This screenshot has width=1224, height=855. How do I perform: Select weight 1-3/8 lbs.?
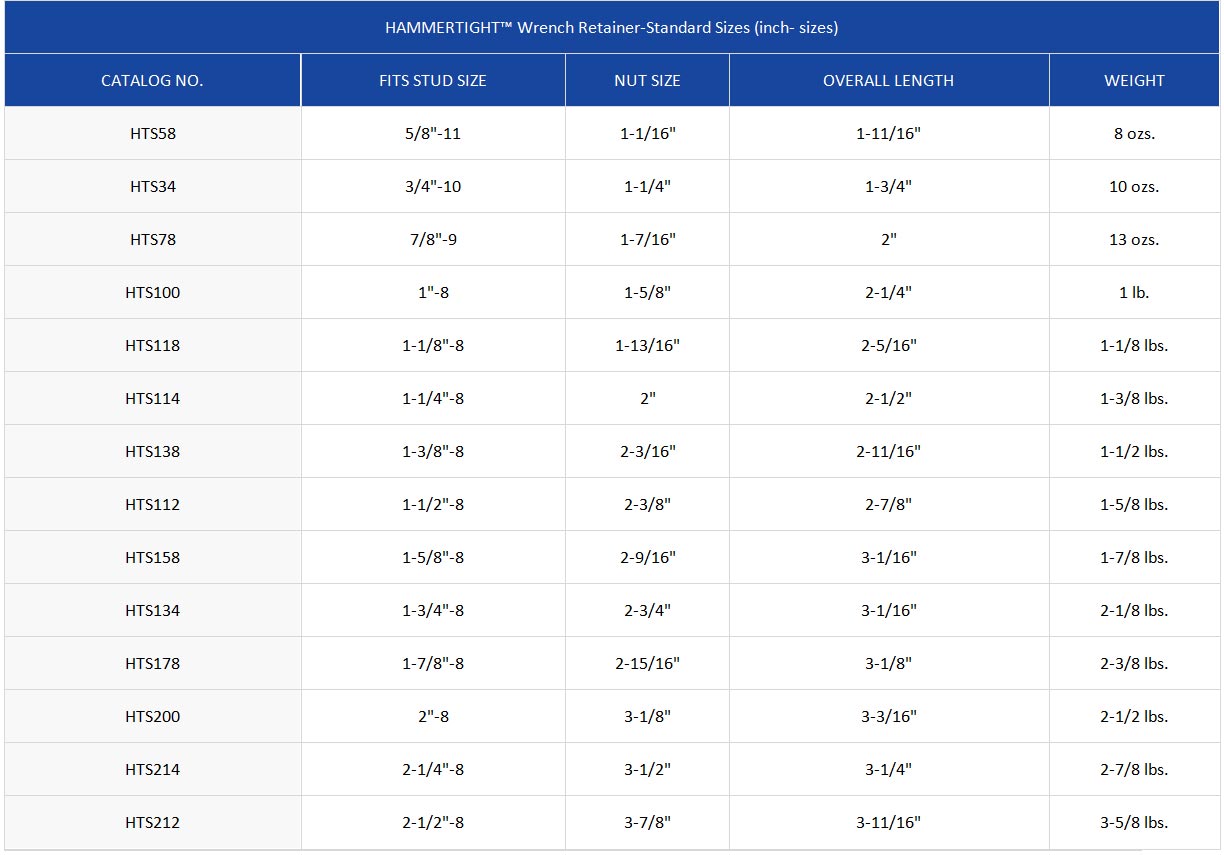[x=1134, y=399]
